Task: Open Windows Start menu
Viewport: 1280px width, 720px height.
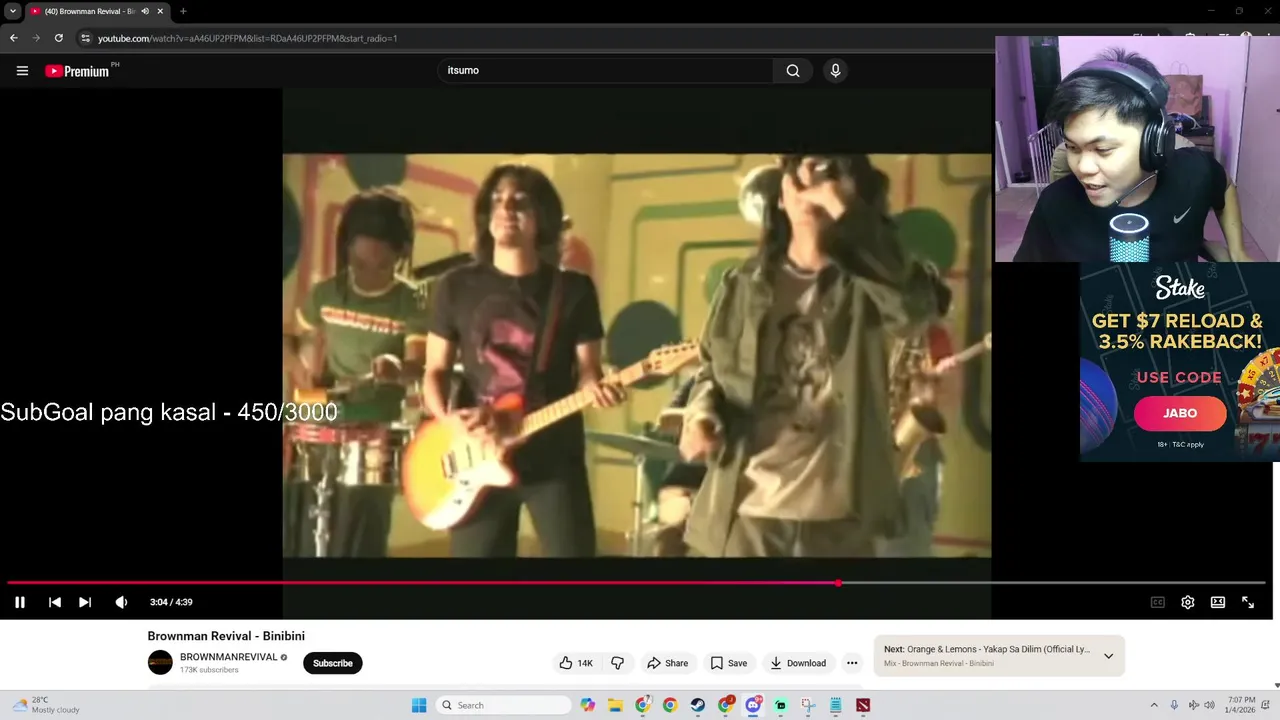Action: 419,705
